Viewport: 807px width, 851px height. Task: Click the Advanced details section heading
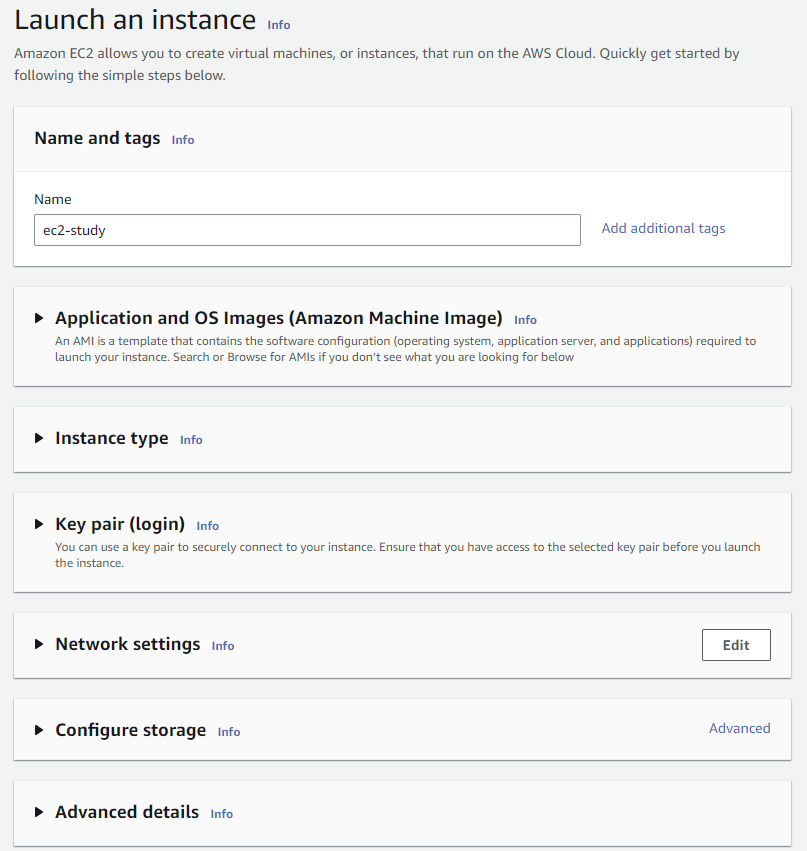pyautogui.click(x=127, y=812)
